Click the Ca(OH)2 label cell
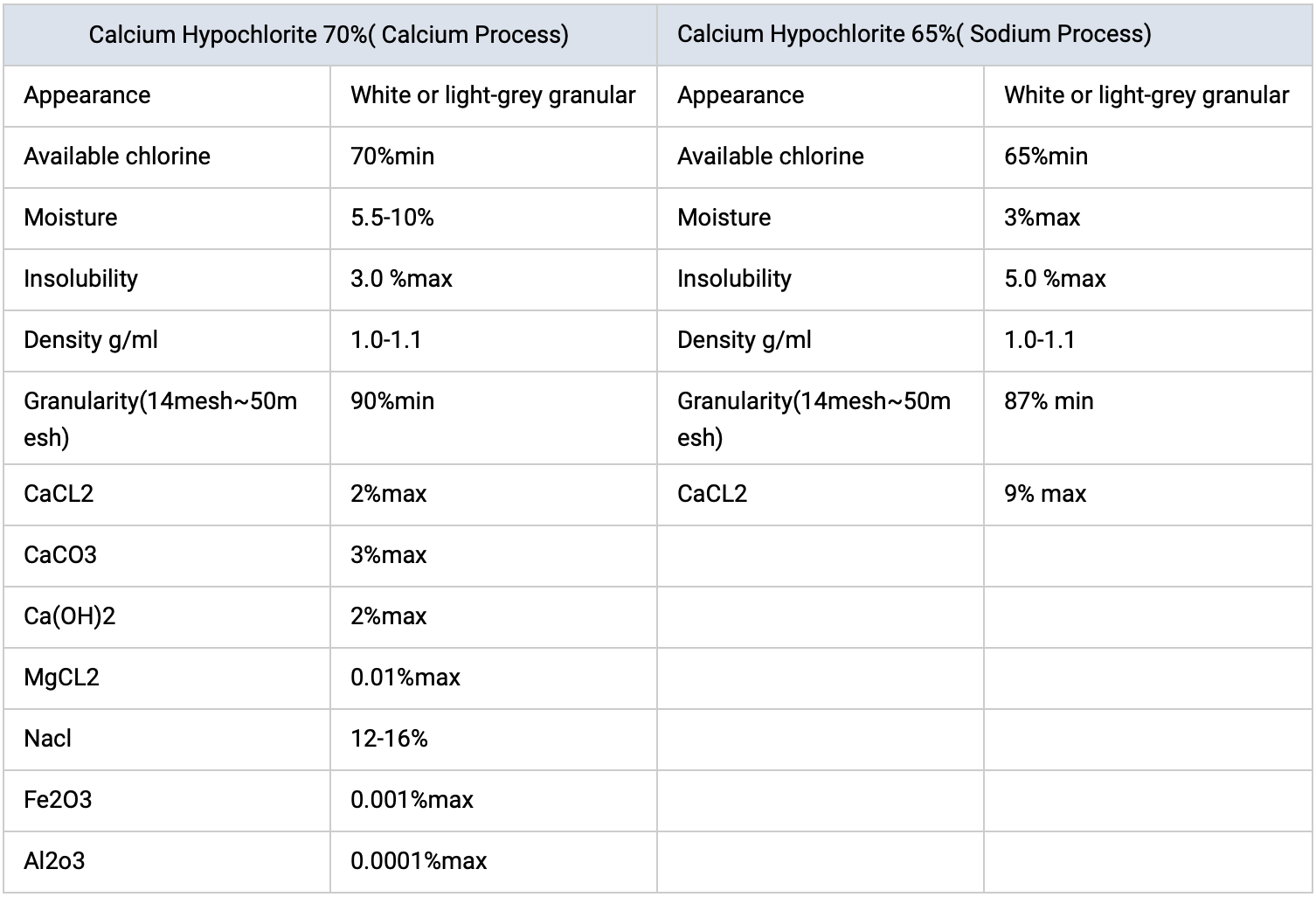This screenshot has height=897, width=1316. (166, 616)
